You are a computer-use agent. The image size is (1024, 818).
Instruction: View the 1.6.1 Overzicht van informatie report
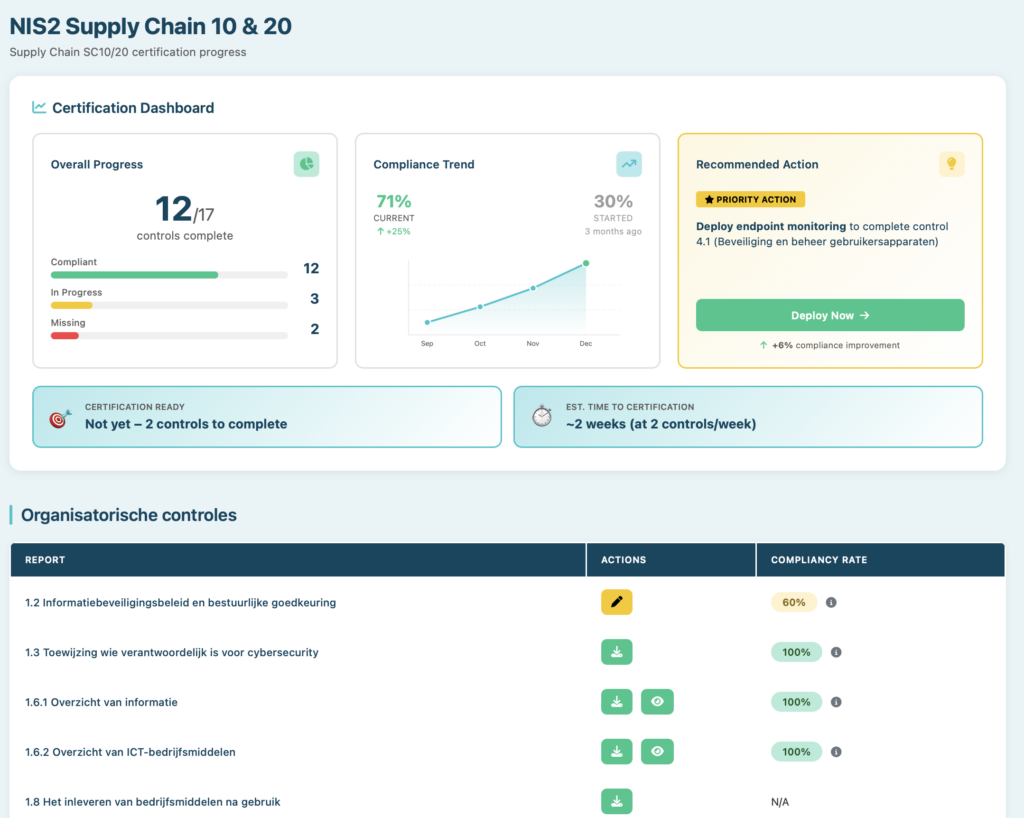(657, 702)
